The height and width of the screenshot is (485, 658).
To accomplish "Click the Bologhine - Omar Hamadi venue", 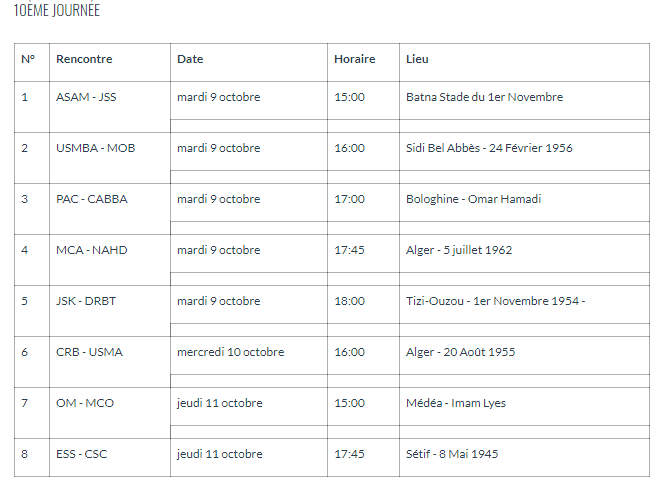I will [473, 199].
